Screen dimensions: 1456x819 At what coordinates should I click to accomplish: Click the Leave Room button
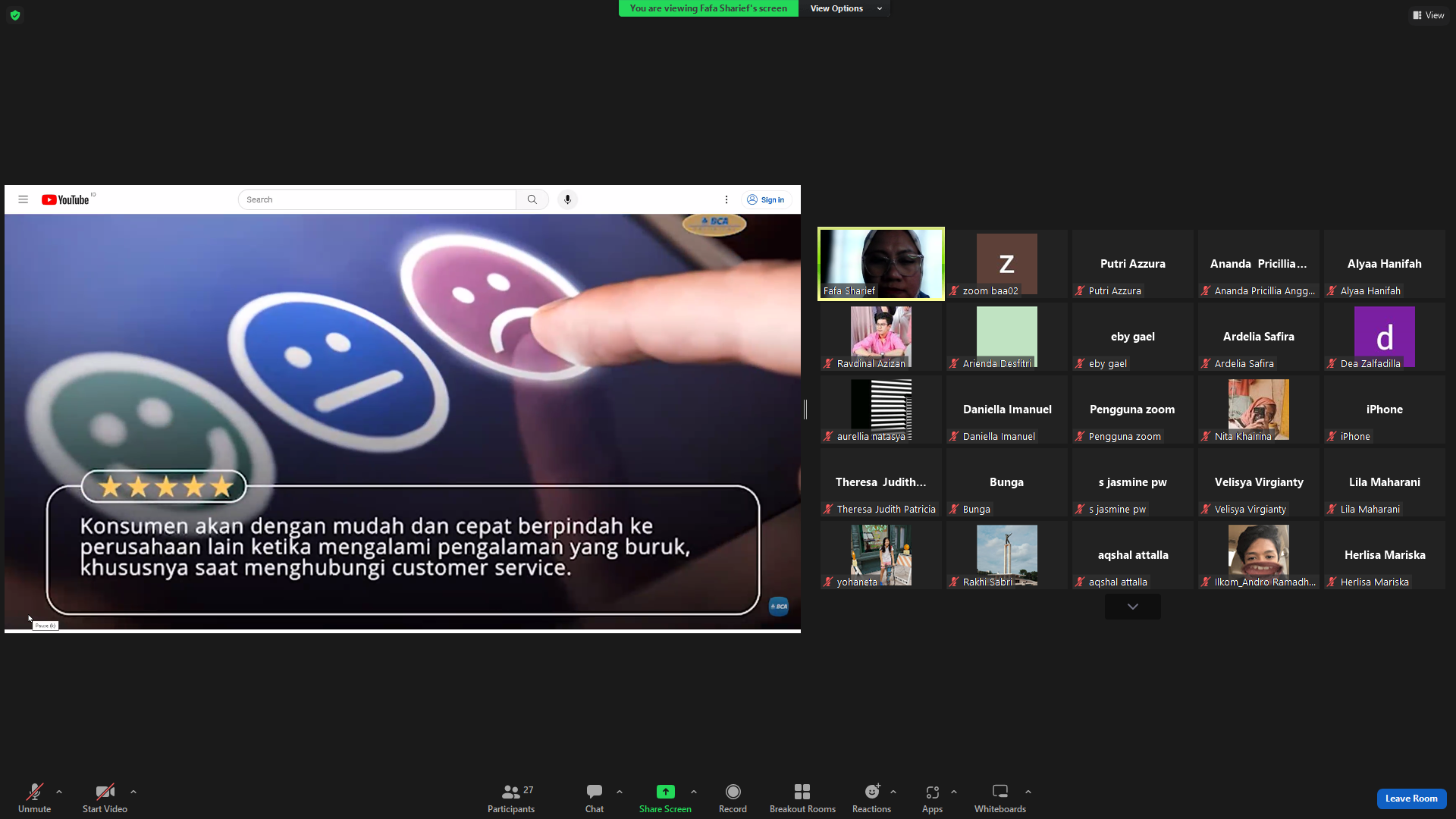1411,799
